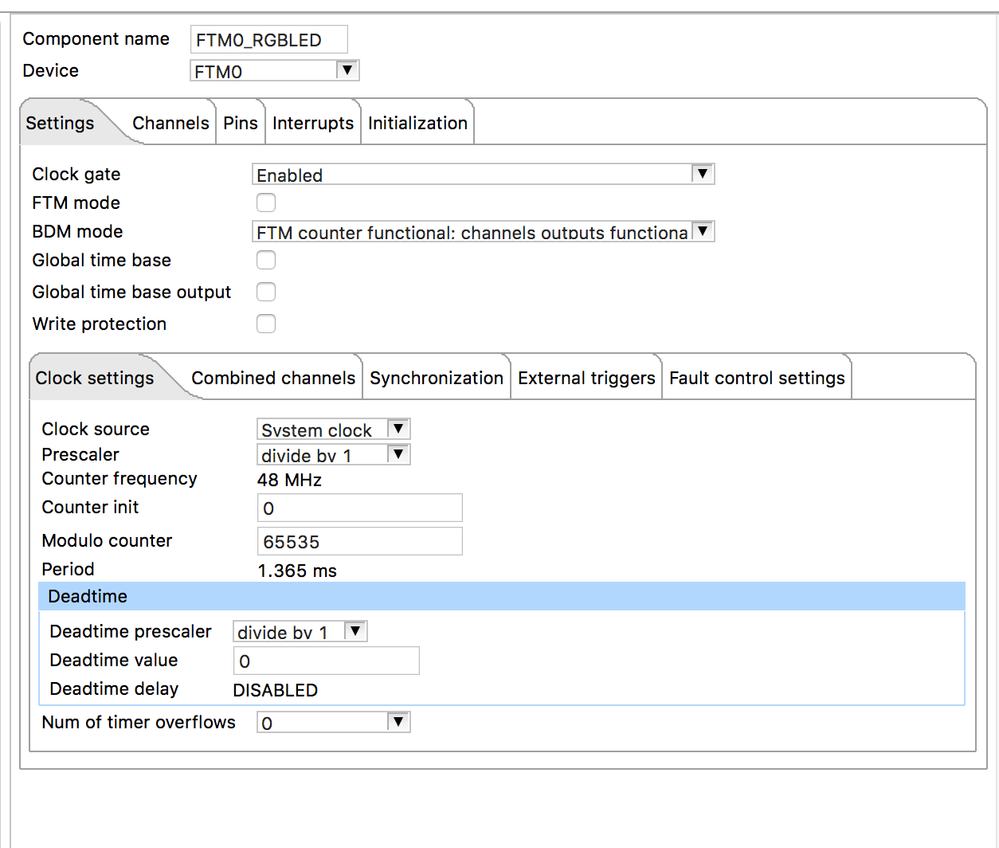Viewport: 999px width, 848px height.
Task: Check the Global time base output box
Action: [x=266, y=292]
